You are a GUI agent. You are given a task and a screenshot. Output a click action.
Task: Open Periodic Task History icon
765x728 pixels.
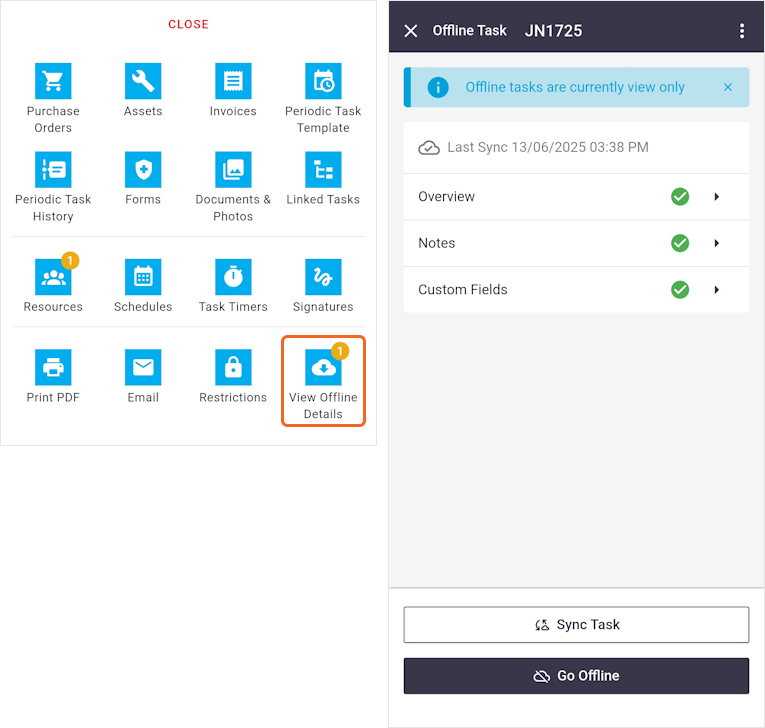coord(53,169)
